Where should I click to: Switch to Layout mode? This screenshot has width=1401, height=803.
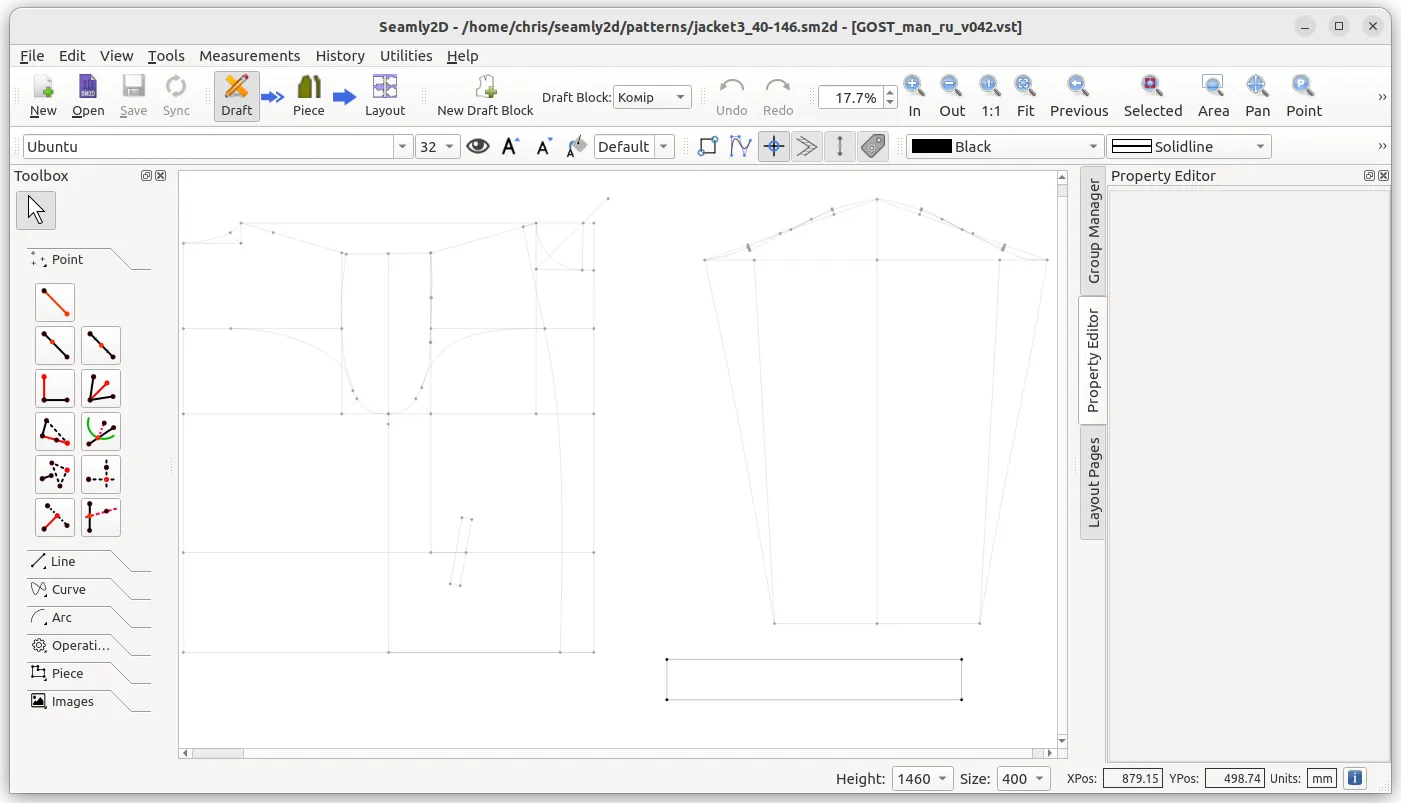pos(385,97)
